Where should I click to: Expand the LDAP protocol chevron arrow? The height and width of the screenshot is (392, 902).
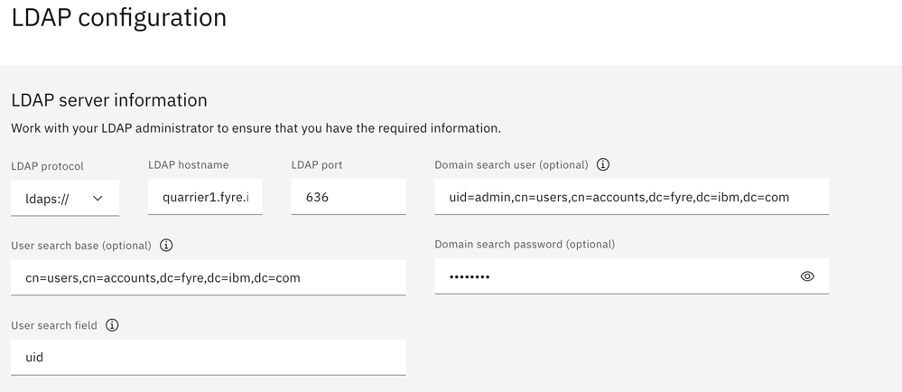point(98,199)
